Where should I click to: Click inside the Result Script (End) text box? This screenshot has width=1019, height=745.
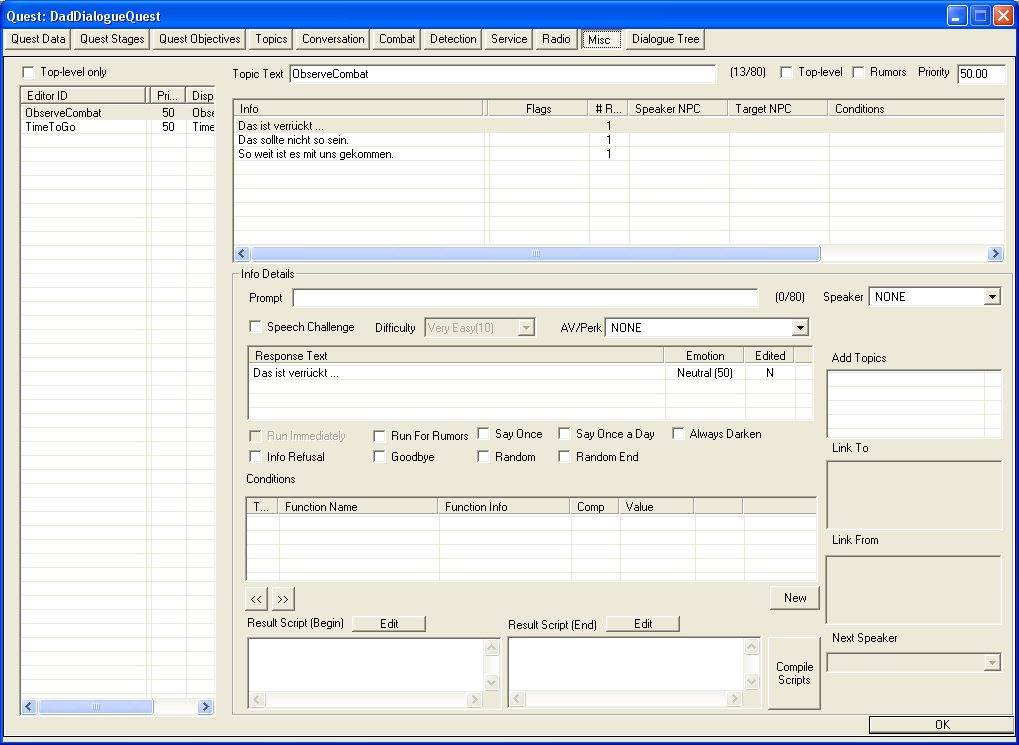[626, 665]
